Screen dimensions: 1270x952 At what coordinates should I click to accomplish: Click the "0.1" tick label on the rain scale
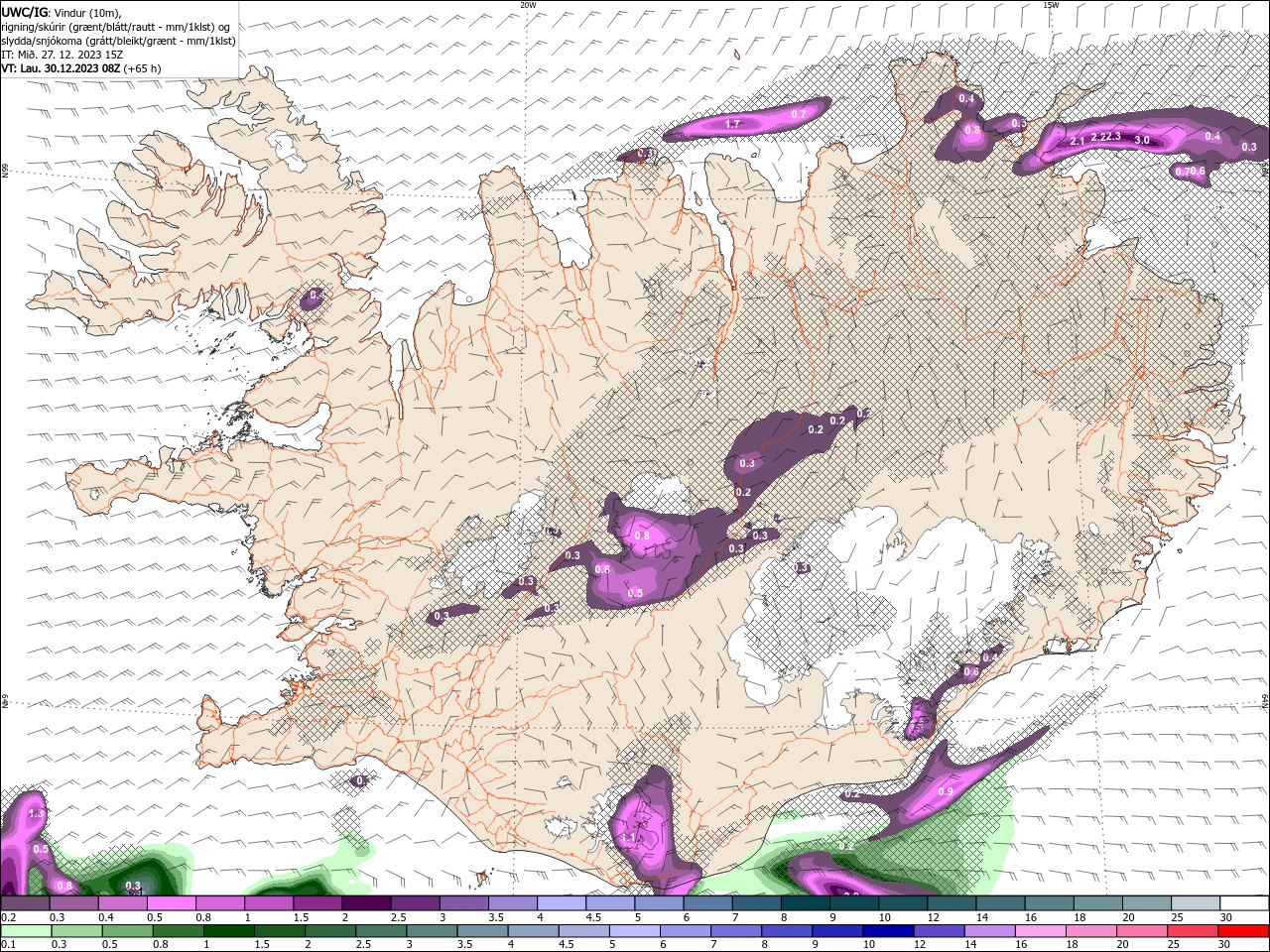click(x=7, y=945)
